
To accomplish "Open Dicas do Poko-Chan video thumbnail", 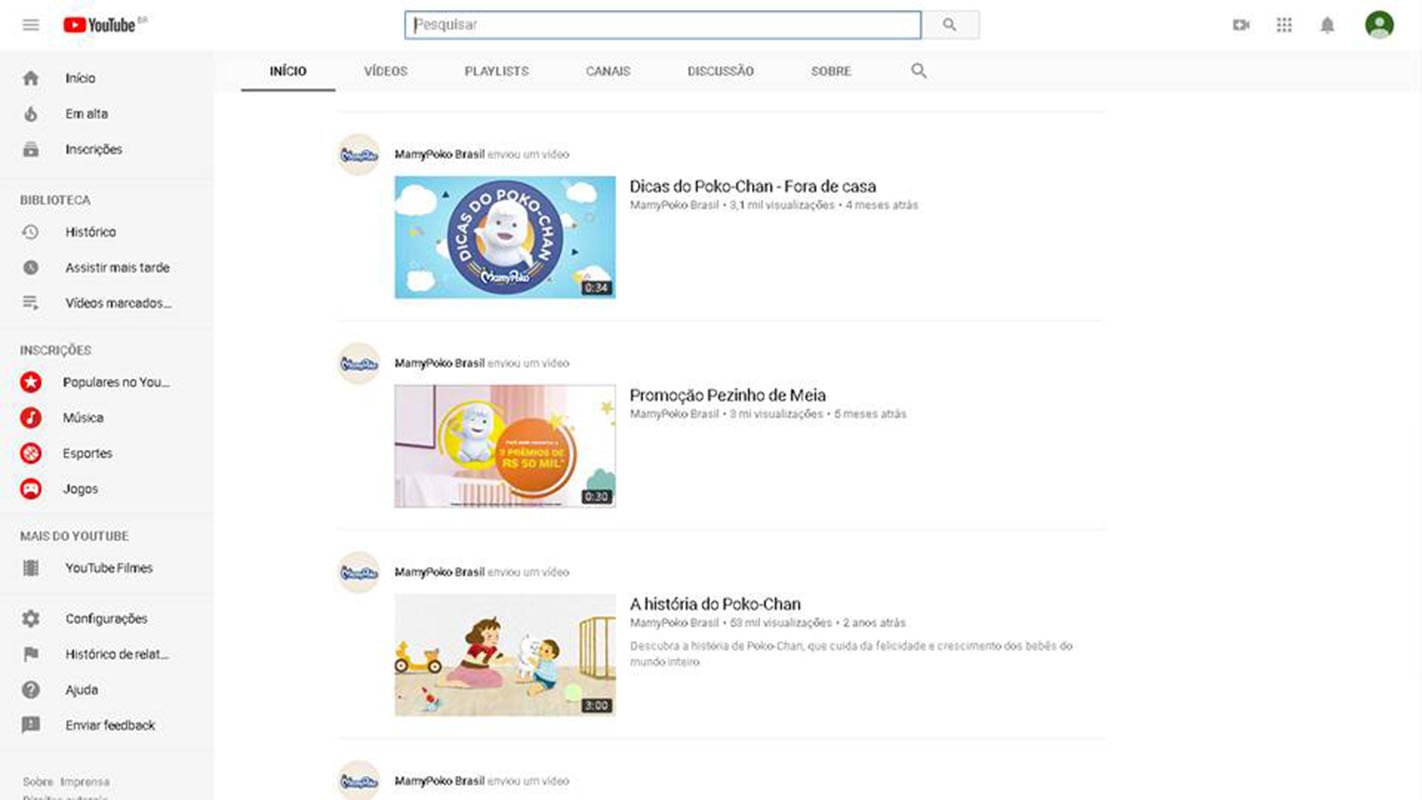I will [x=505, y=237].
